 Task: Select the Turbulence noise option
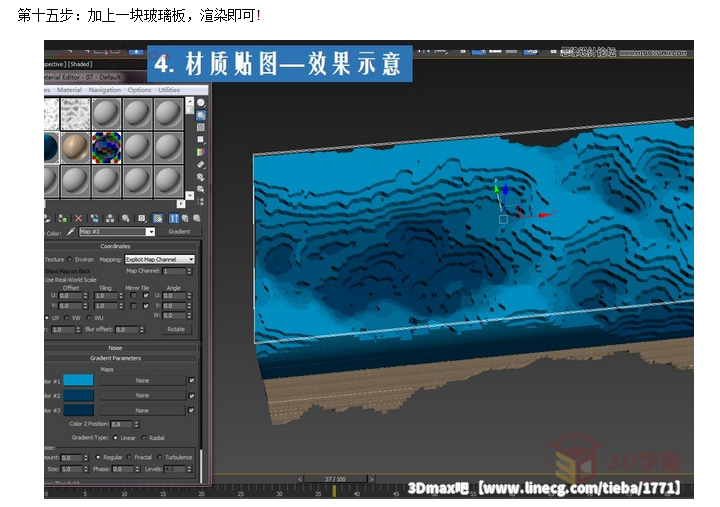click(x=159, y=457)
